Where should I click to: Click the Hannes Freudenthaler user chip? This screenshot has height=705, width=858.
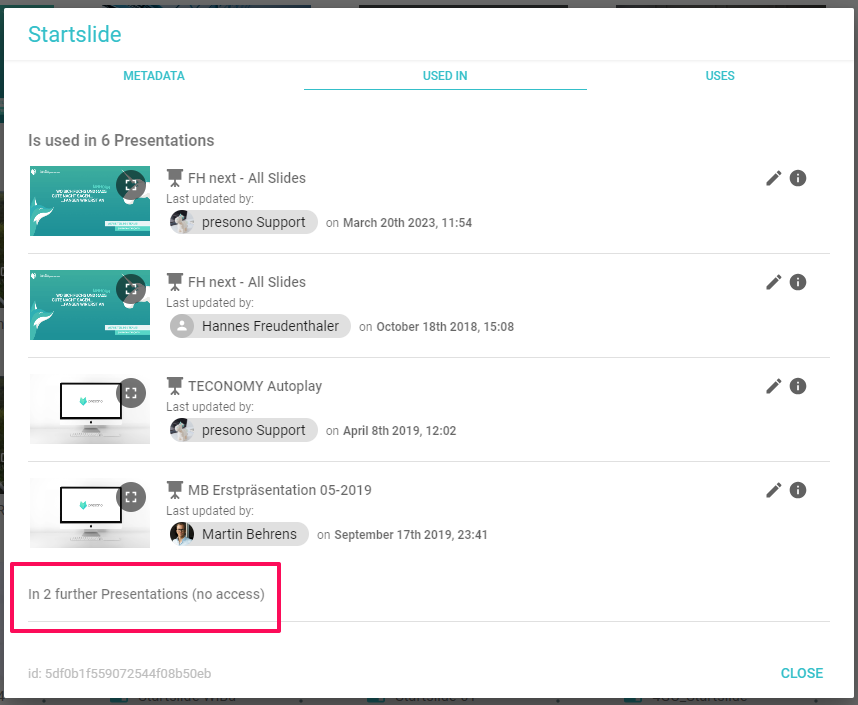(x=260, y=326)
